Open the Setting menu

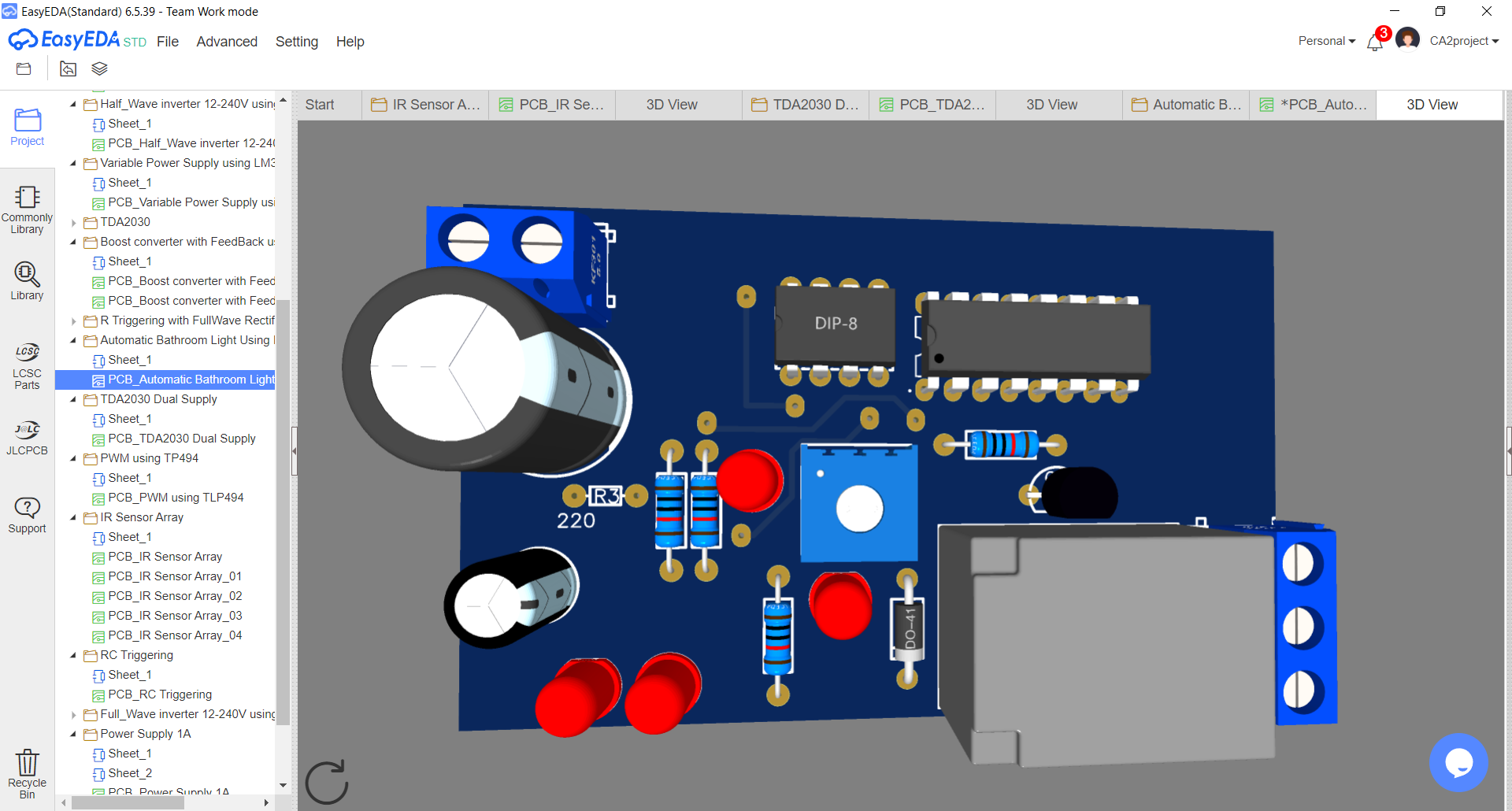(x=297, y=42)
